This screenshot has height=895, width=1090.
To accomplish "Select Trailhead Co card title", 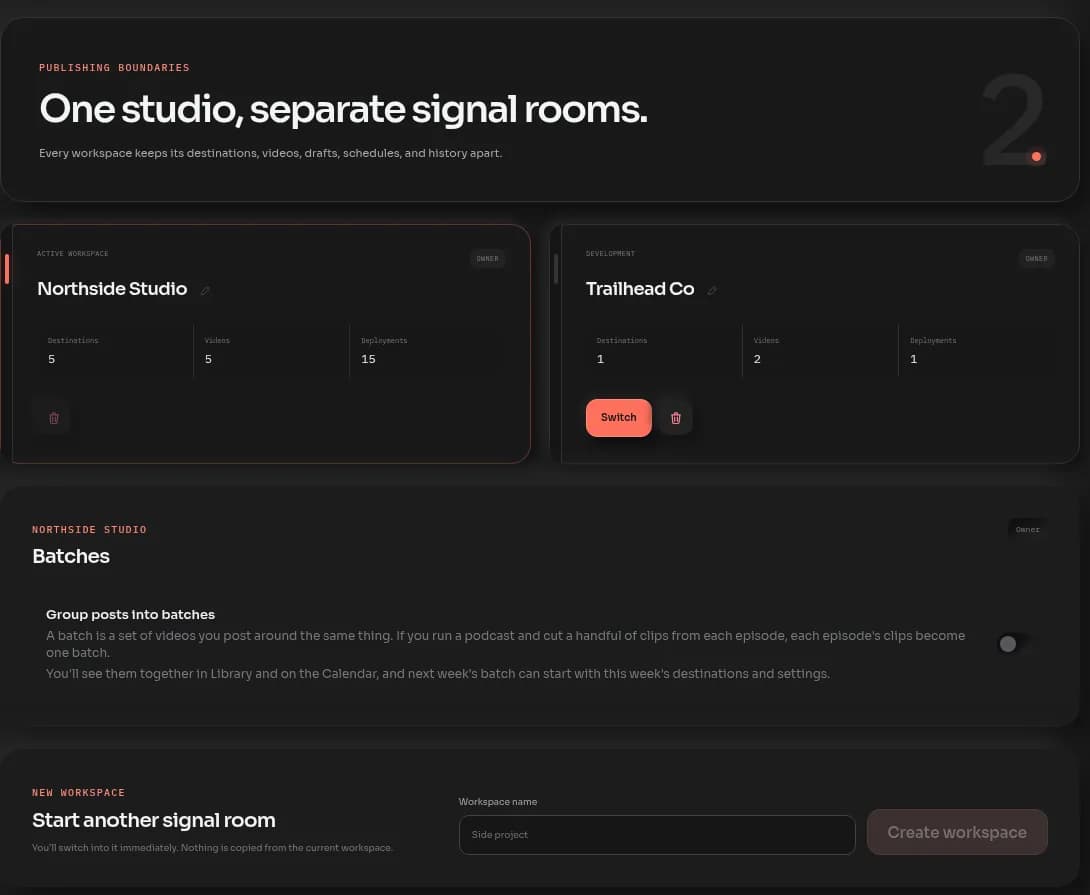I will (640, 289).
